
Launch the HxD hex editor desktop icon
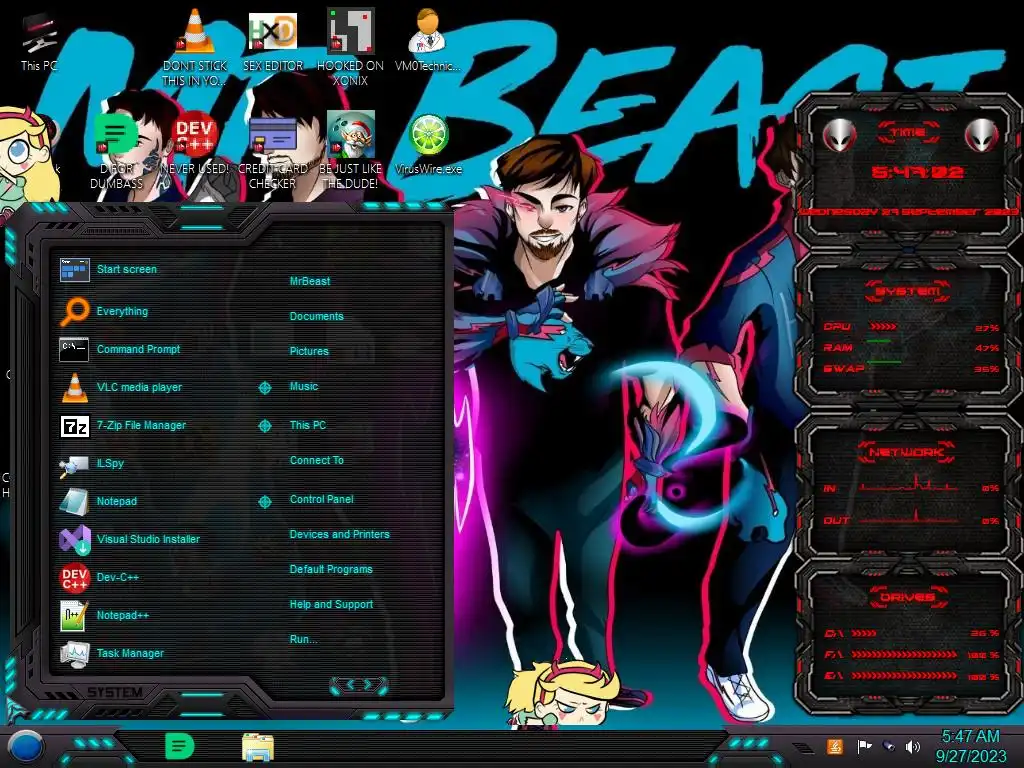click(273, 40)
